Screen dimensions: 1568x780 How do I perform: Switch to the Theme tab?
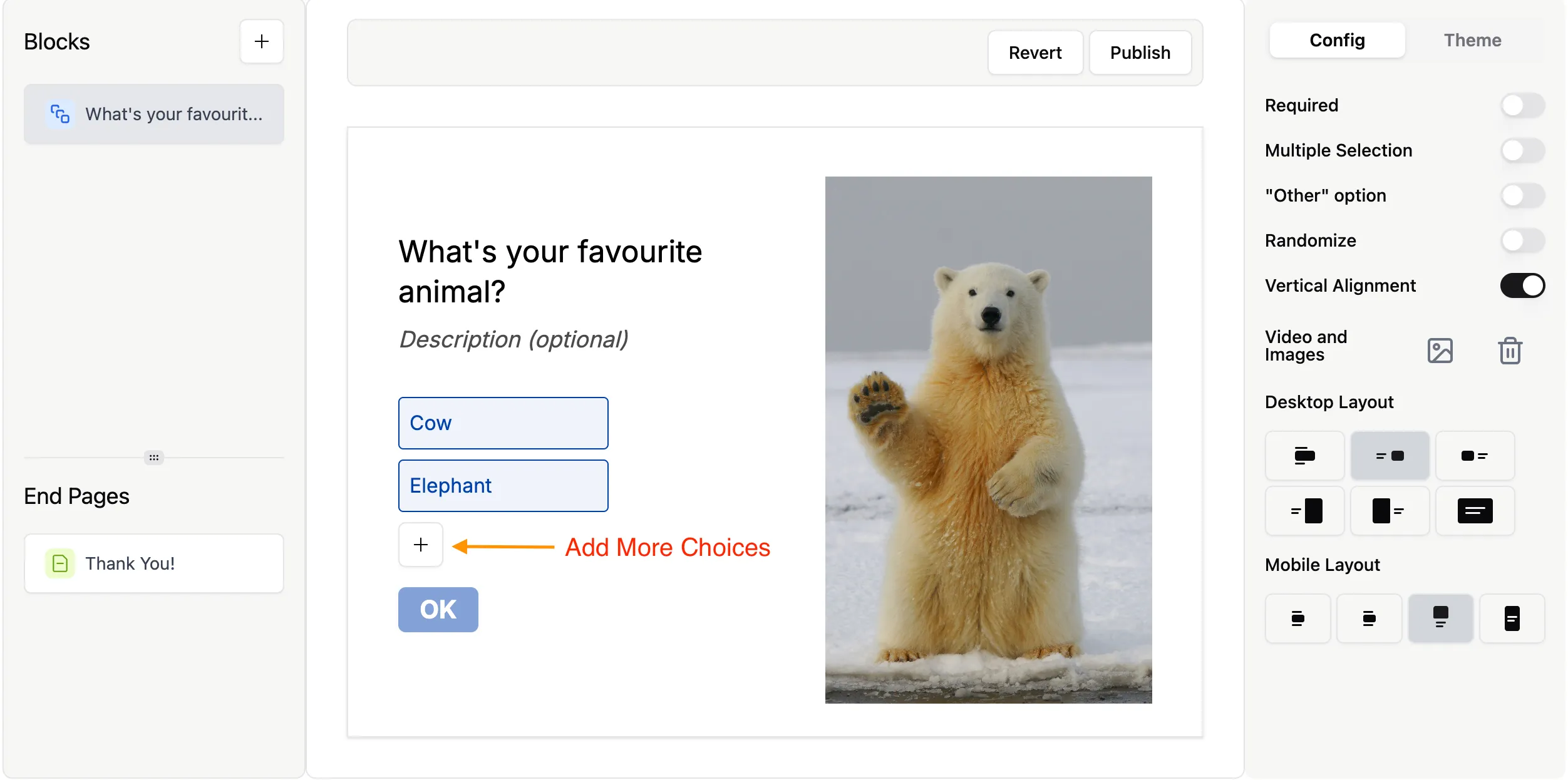pos(1472,40)
